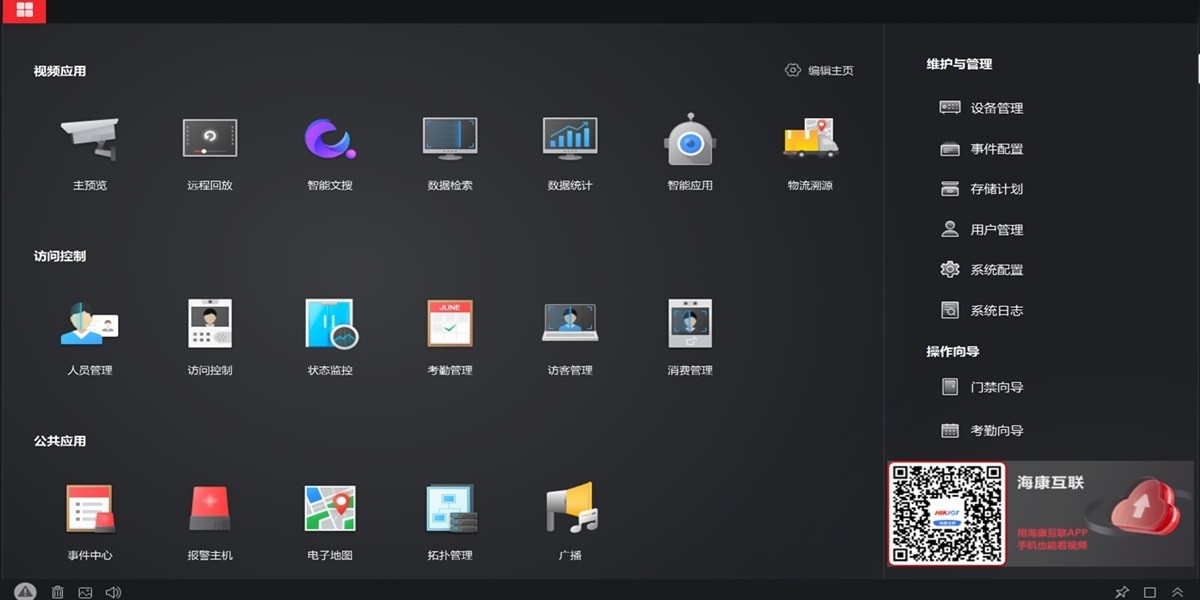Toggle the pin-window control at bottom right
Viewport: 1200px width, 600px height.
(x=1122, y=591)
